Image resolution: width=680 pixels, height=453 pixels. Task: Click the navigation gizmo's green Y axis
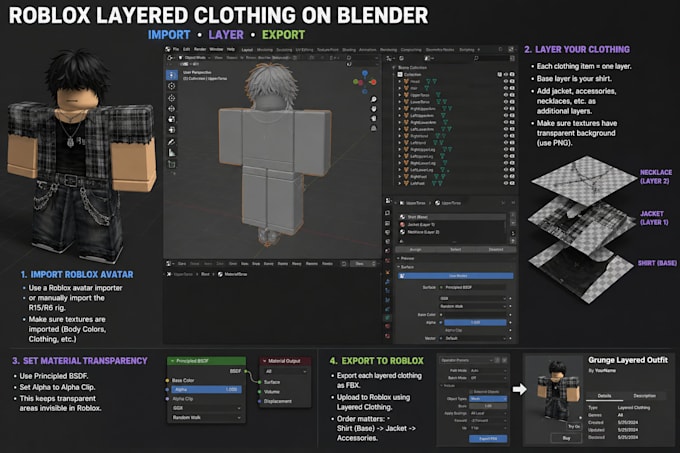click(356, 81)
